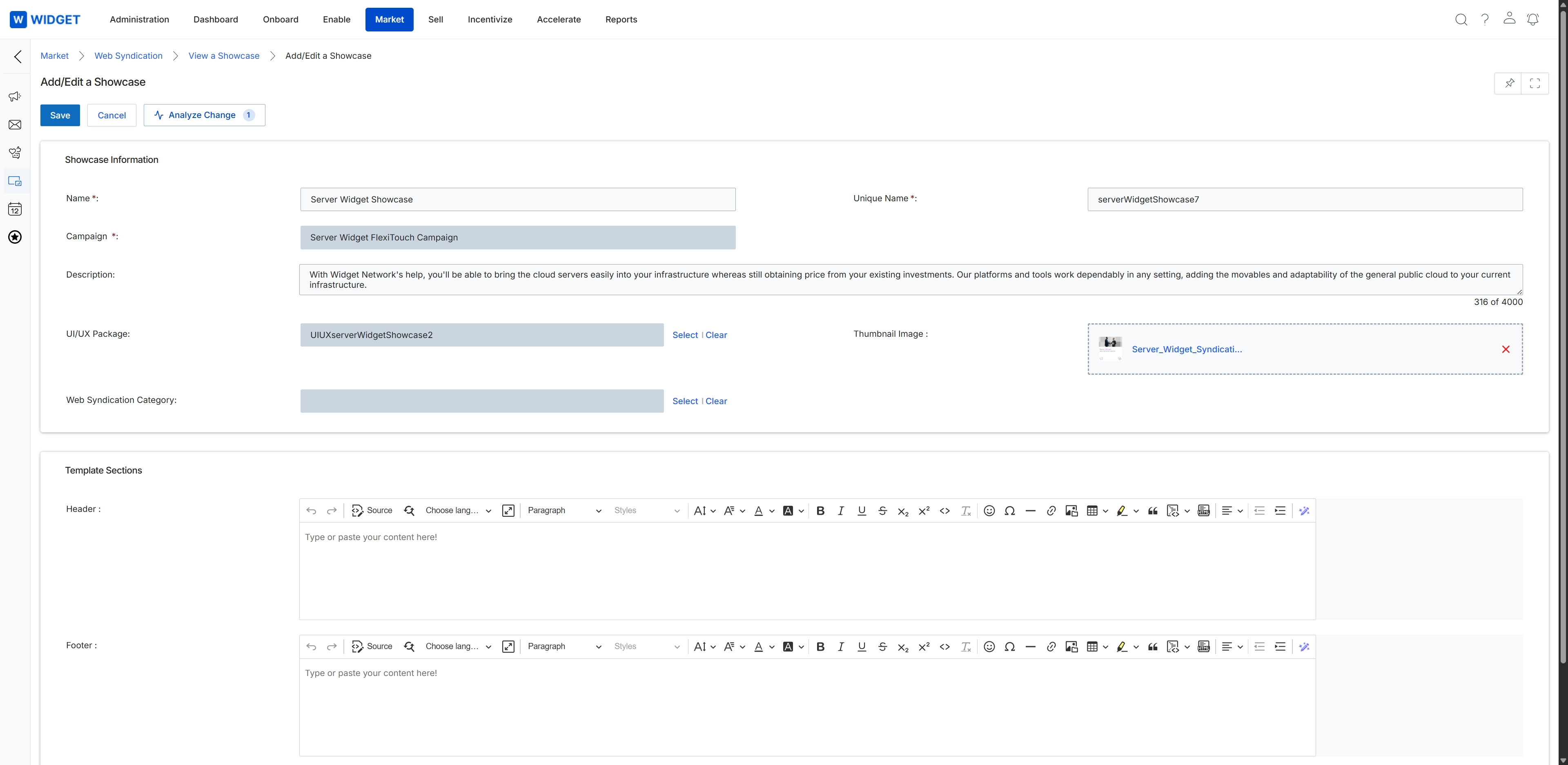The width and height of the screenshot is (1568, 765).
Task: Toggle underline in Header editor
Action: [x=862, y=511]
